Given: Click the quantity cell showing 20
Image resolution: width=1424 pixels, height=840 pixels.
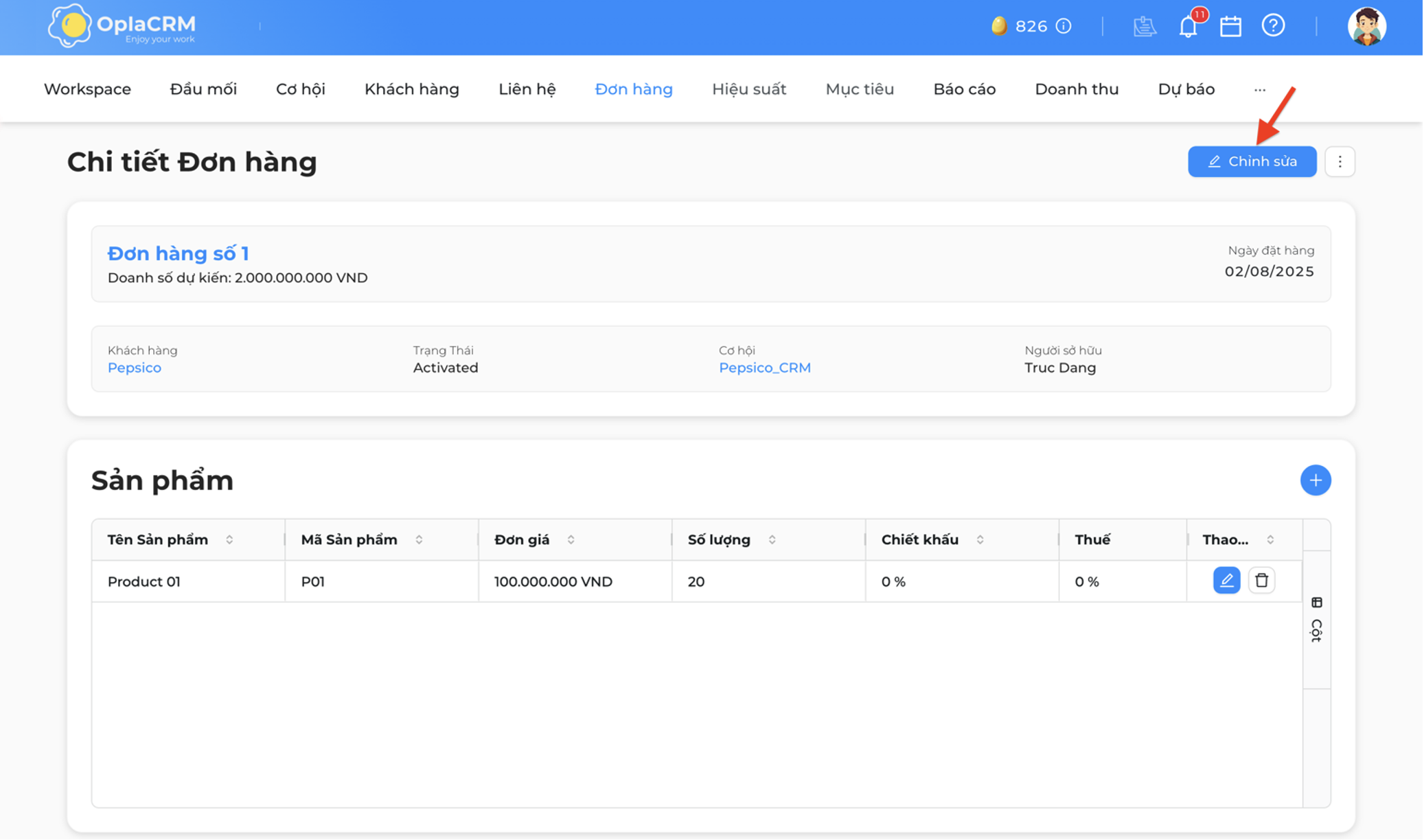Looking at the screenshot, I should [x=769, y=582].
